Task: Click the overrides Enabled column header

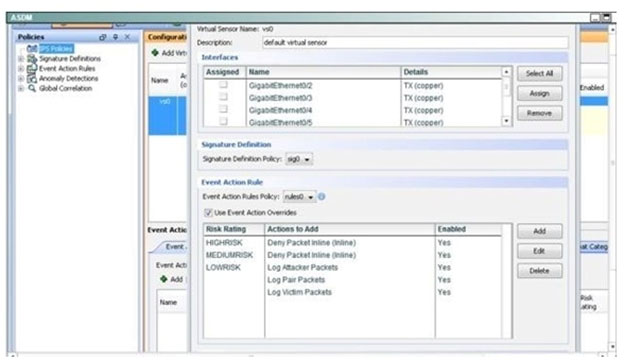Action: [468, 229]
